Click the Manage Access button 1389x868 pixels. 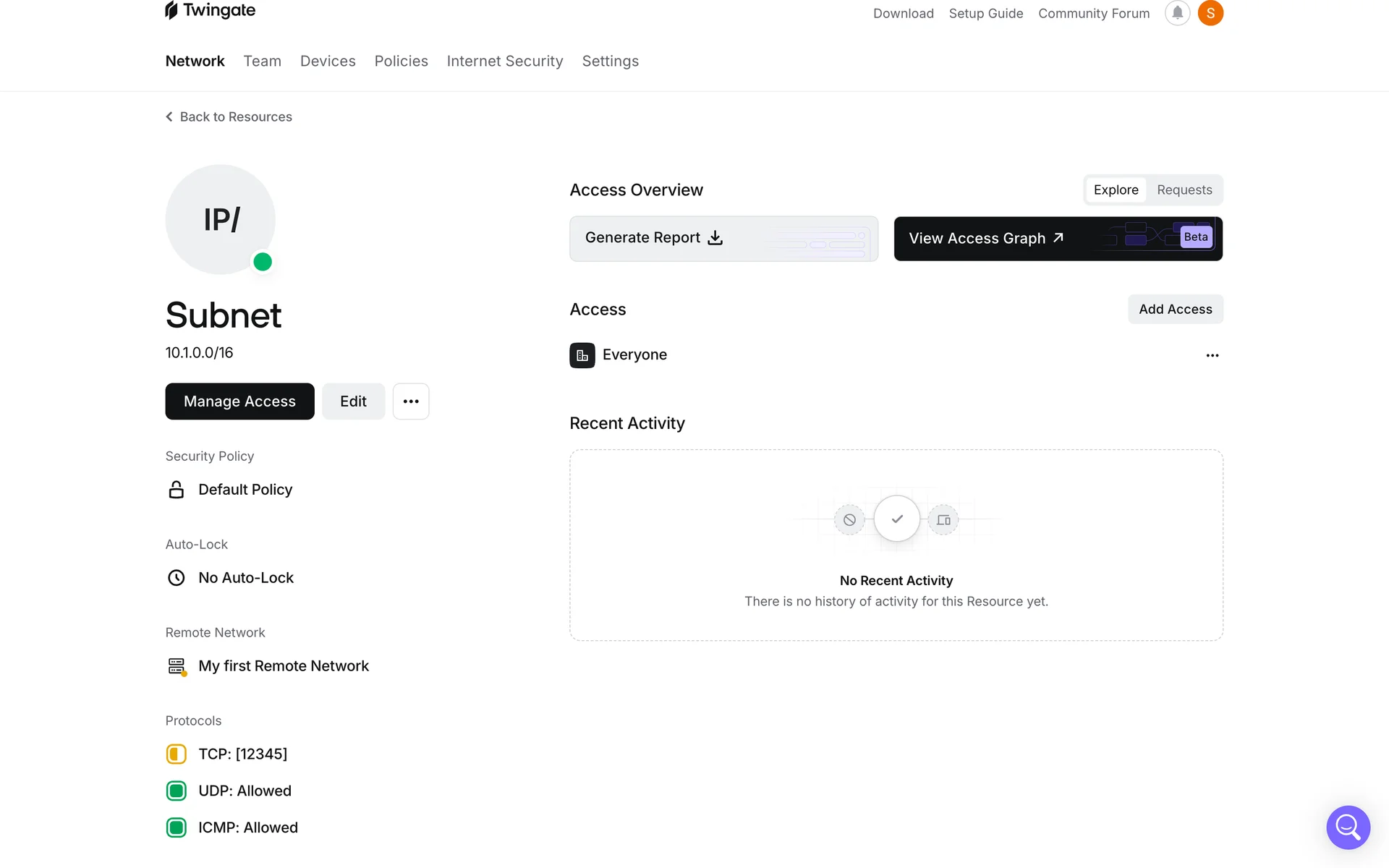pos(239,401)
